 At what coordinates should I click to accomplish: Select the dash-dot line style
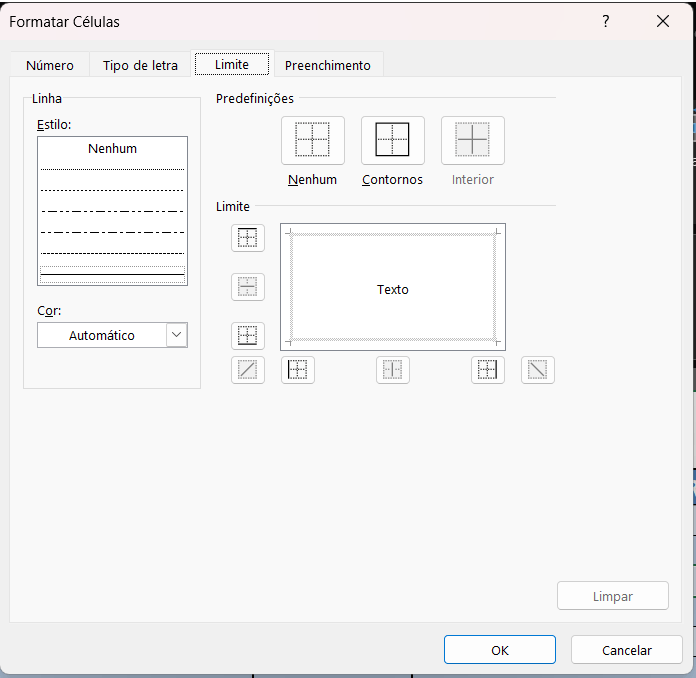(x=112, y=232)
